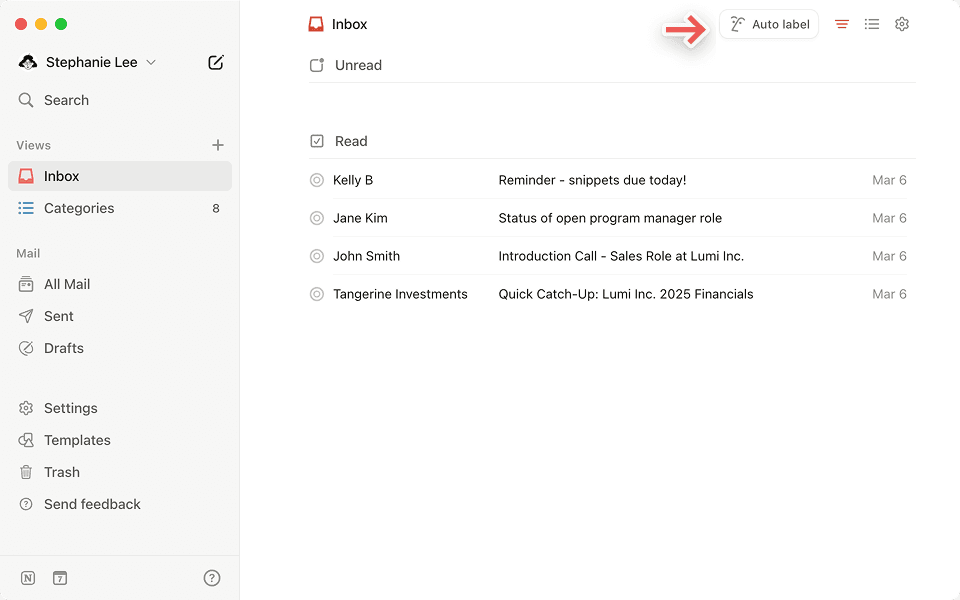The height and width of the screenshot is (600, 960).
Task: Click the Auto label button
Action: point(769,23)
